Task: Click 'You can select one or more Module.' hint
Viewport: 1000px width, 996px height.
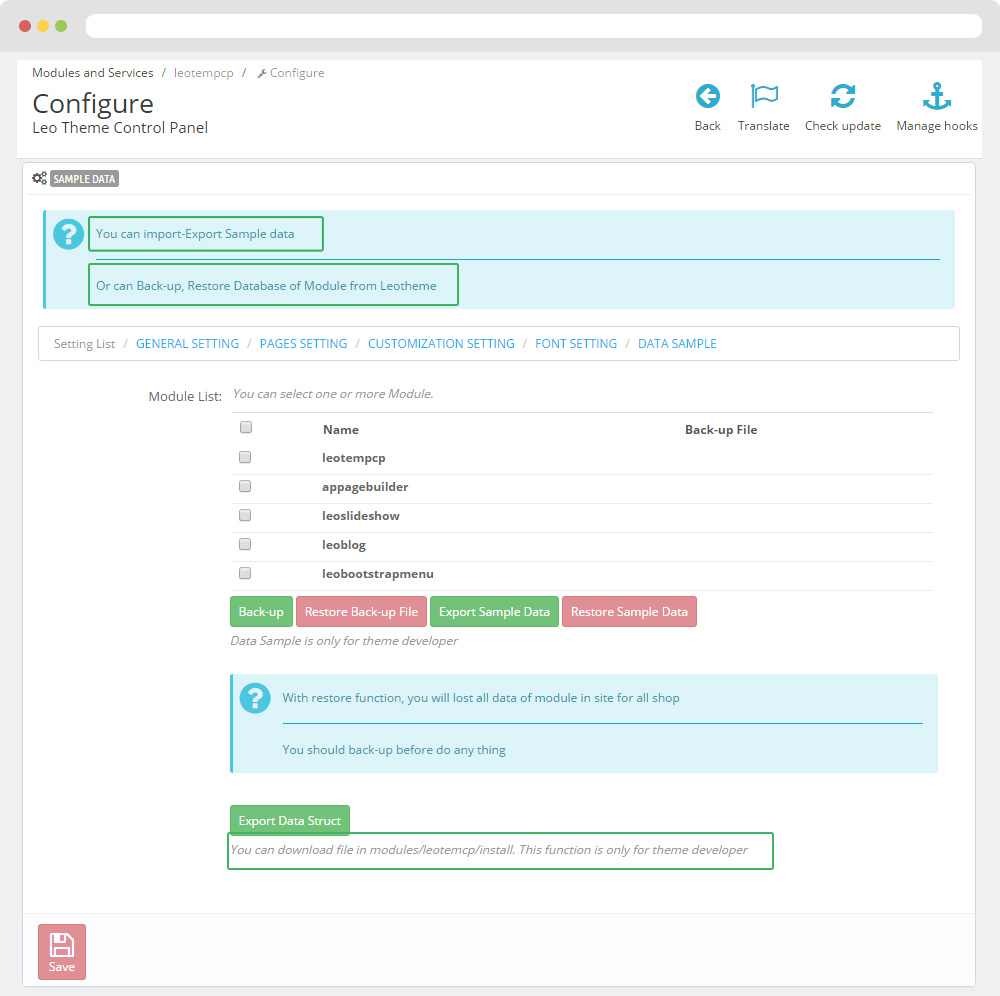Action: click(333, 394)
